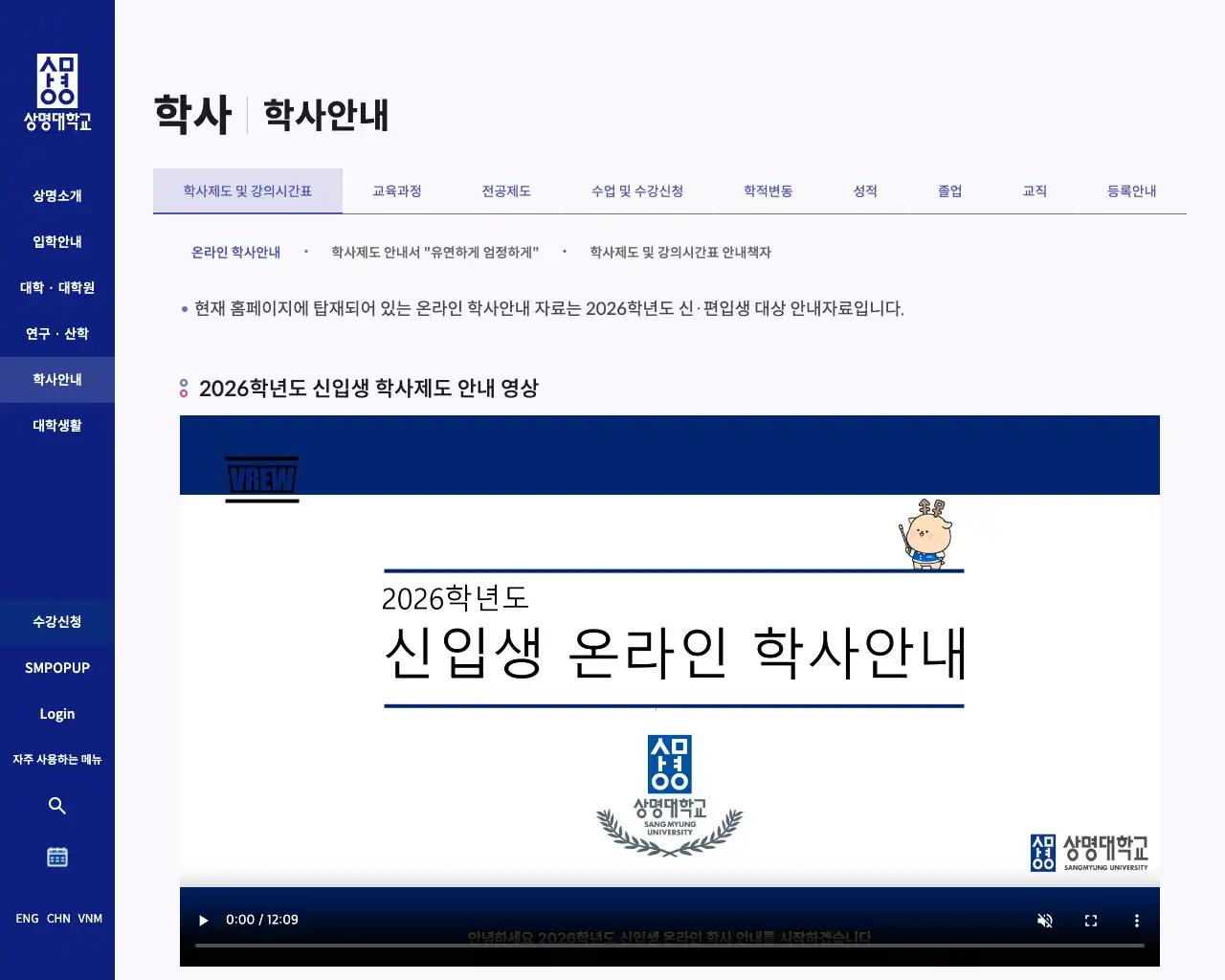Click the notice text about 2026학년도 신·편입생

click(x=549, y=308)
